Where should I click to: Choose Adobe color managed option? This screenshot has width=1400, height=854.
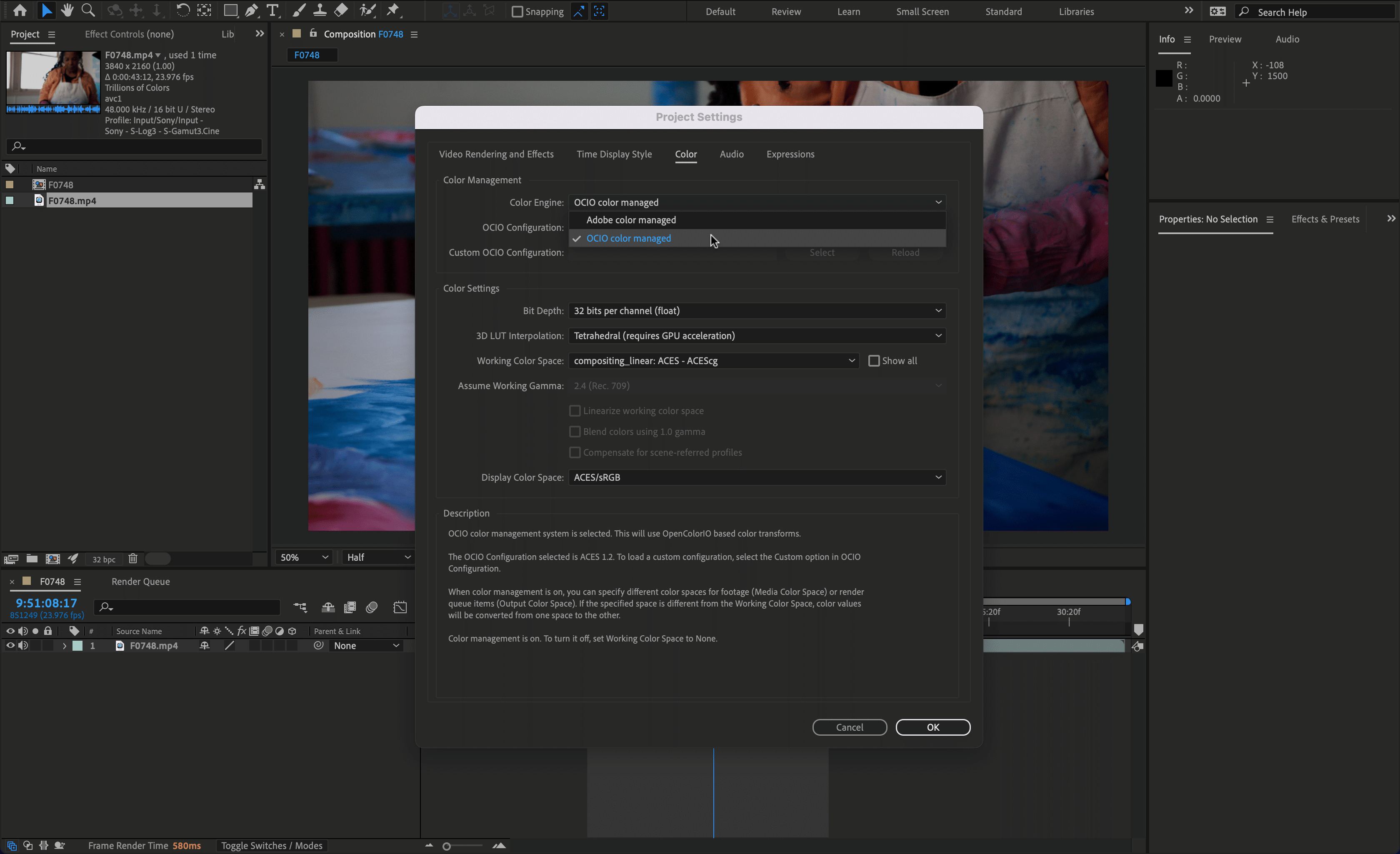tap(631, 220)
